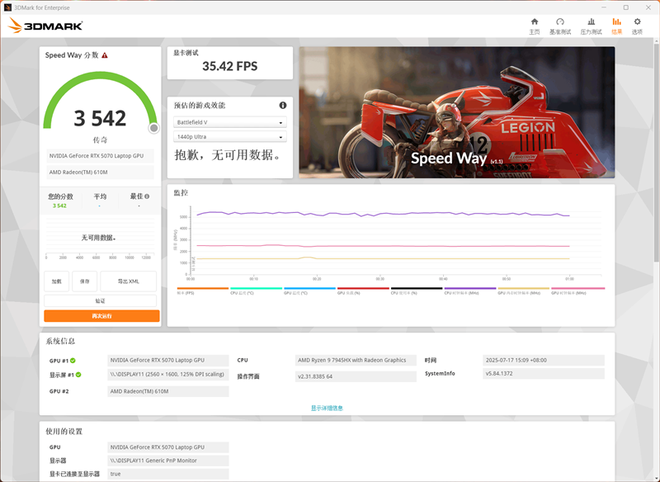Viewport: 660px width, 482px height.
Task: Click the green check icon beside GPU #1
Action: (74, 359)
